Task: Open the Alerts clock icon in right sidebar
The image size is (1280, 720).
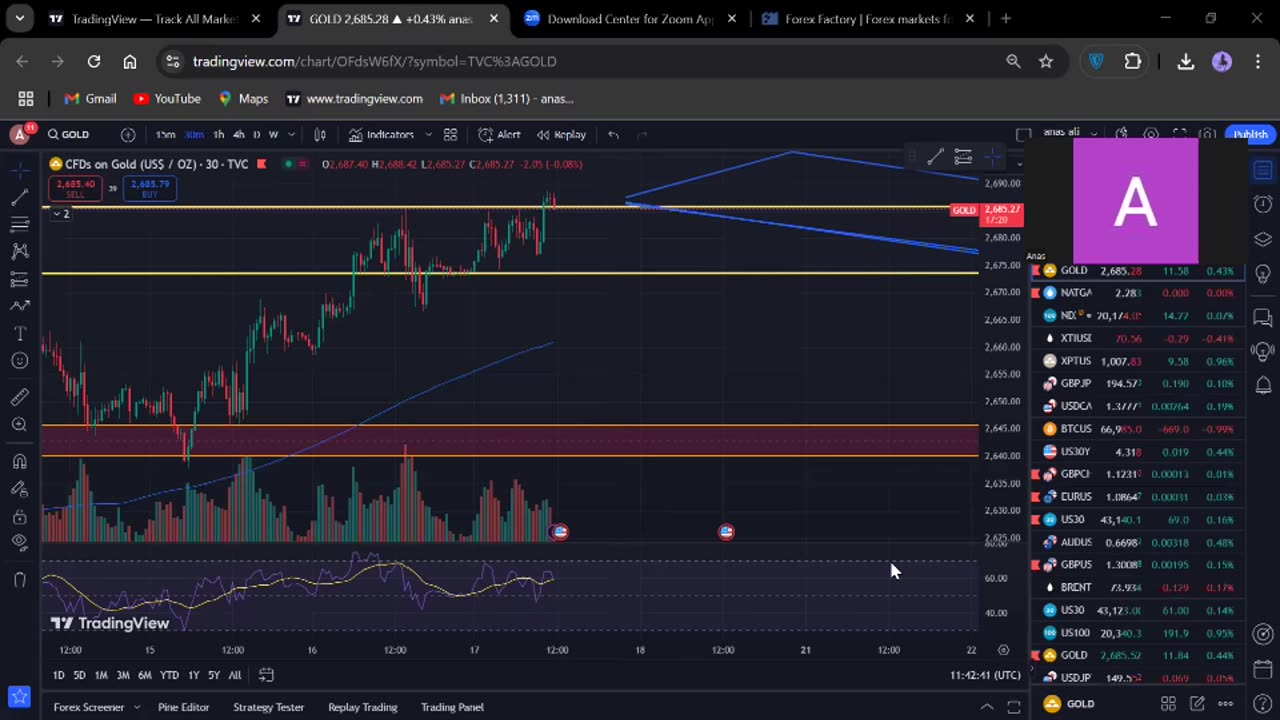Action: click(1263, 204)
